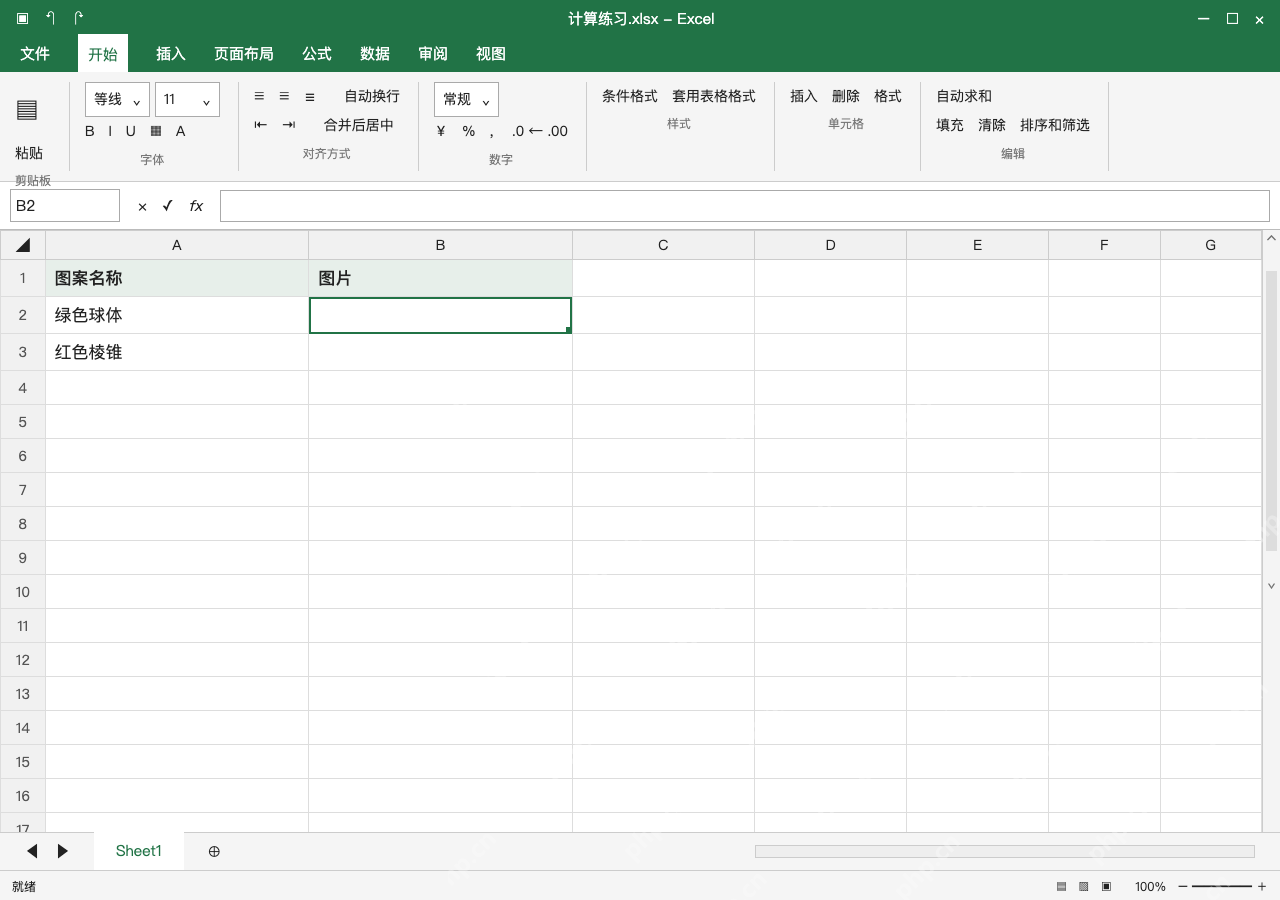1280x900 pixels.
Task: Apply yen currency format
Action: pos(441,131)
